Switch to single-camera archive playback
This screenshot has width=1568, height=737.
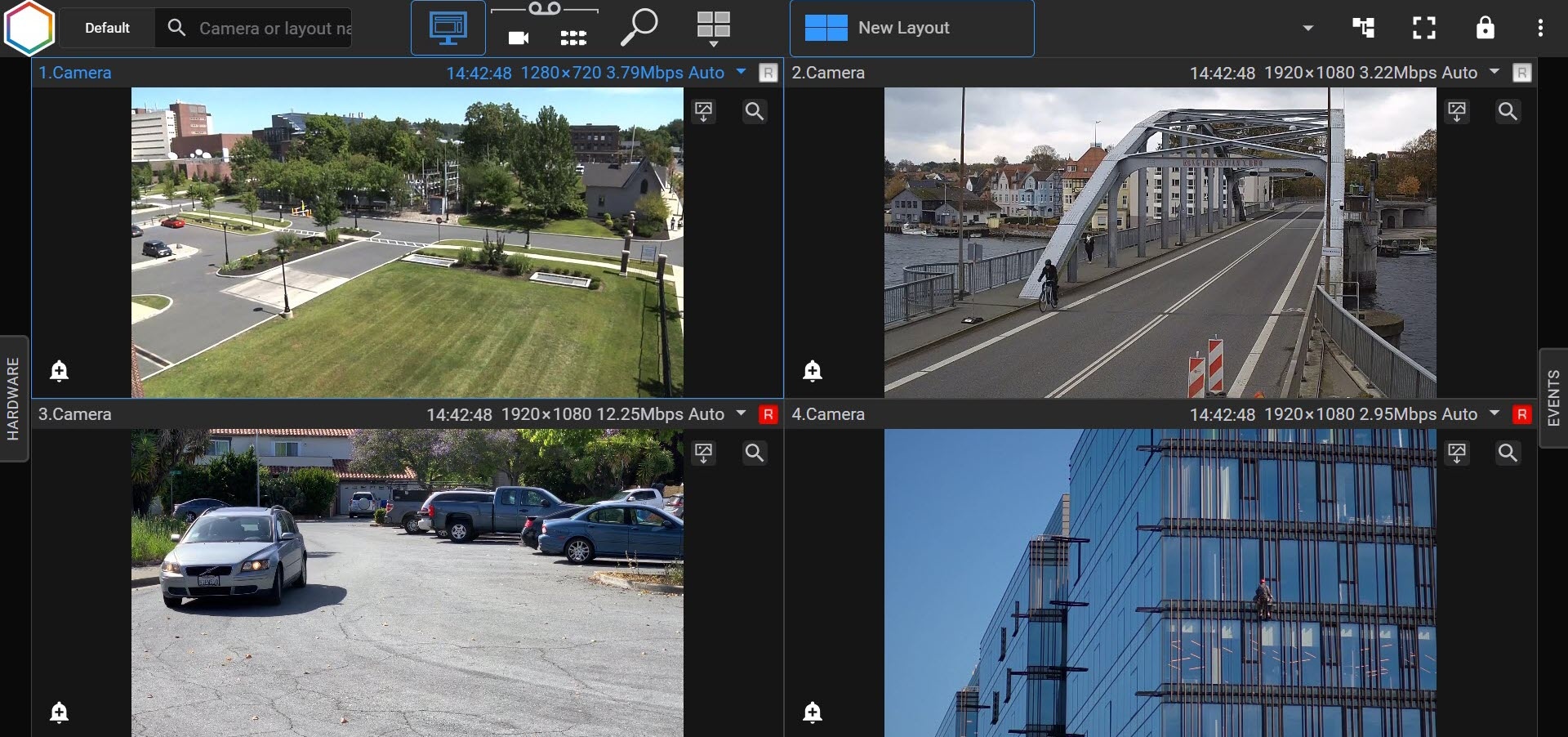pyautogui.click(x=519, y=38)
